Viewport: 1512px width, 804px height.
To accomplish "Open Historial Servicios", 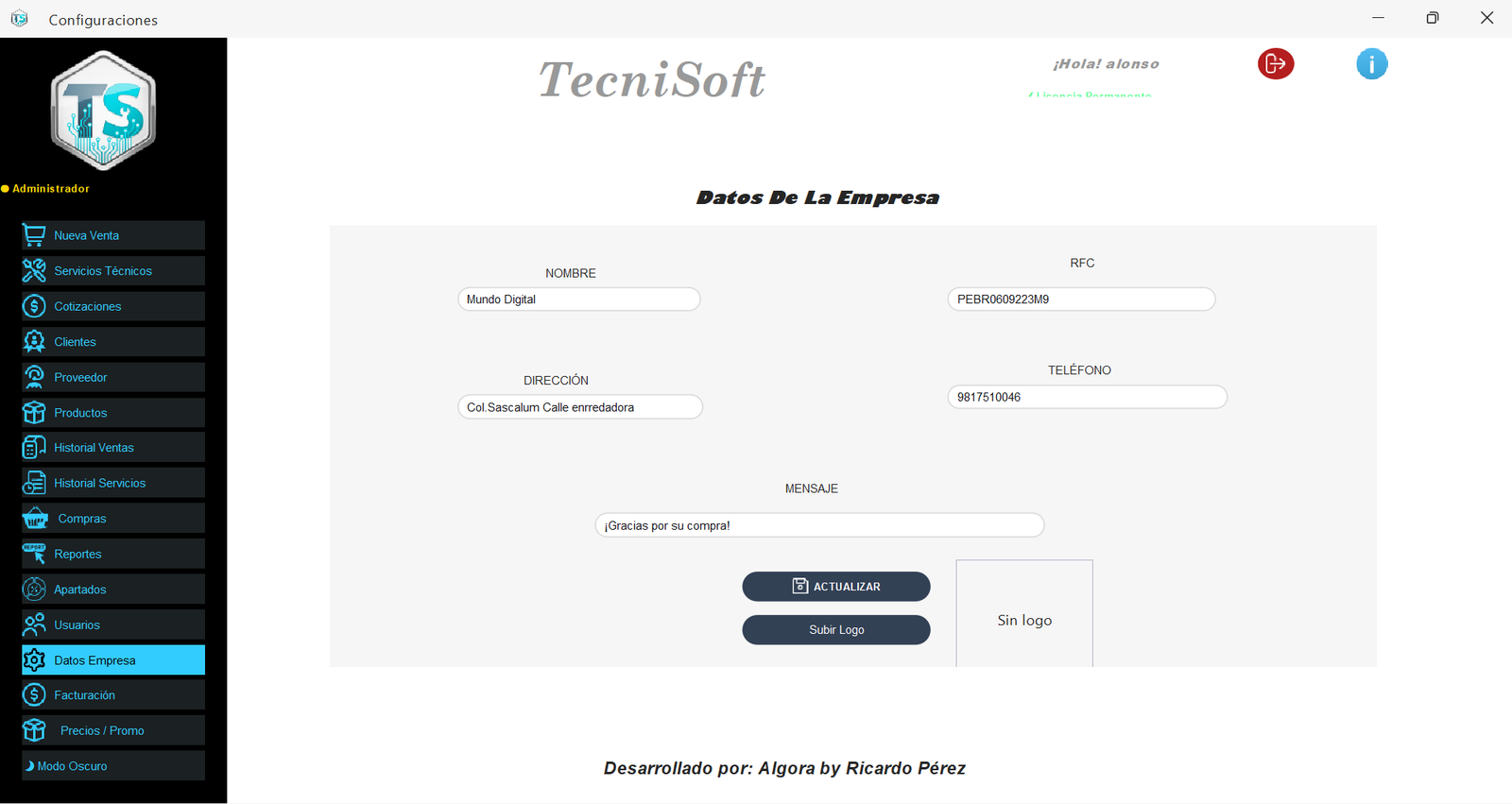I will 113,483.
